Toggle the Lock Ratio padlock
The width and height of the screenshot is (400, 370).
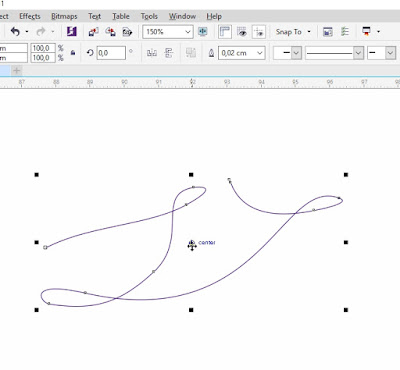73,53
